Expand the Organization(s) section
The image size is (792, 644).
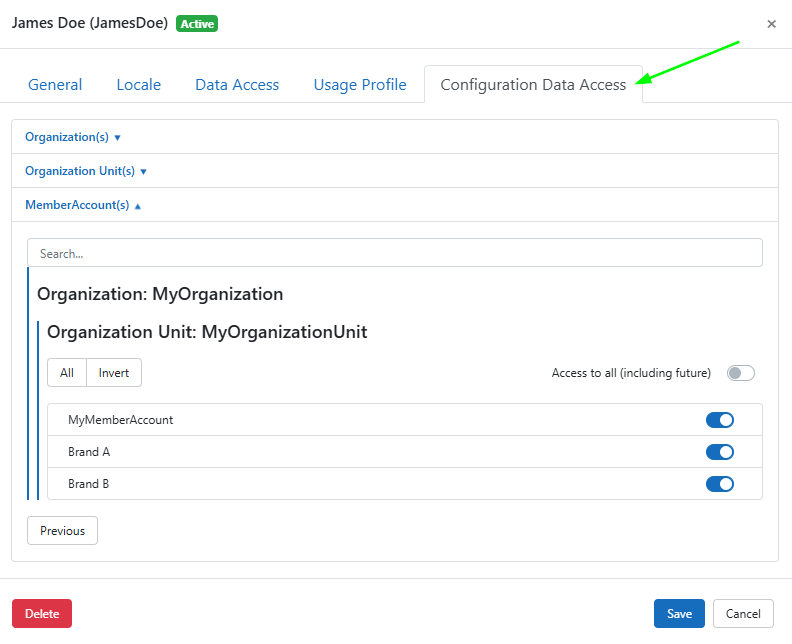(73, 137)
